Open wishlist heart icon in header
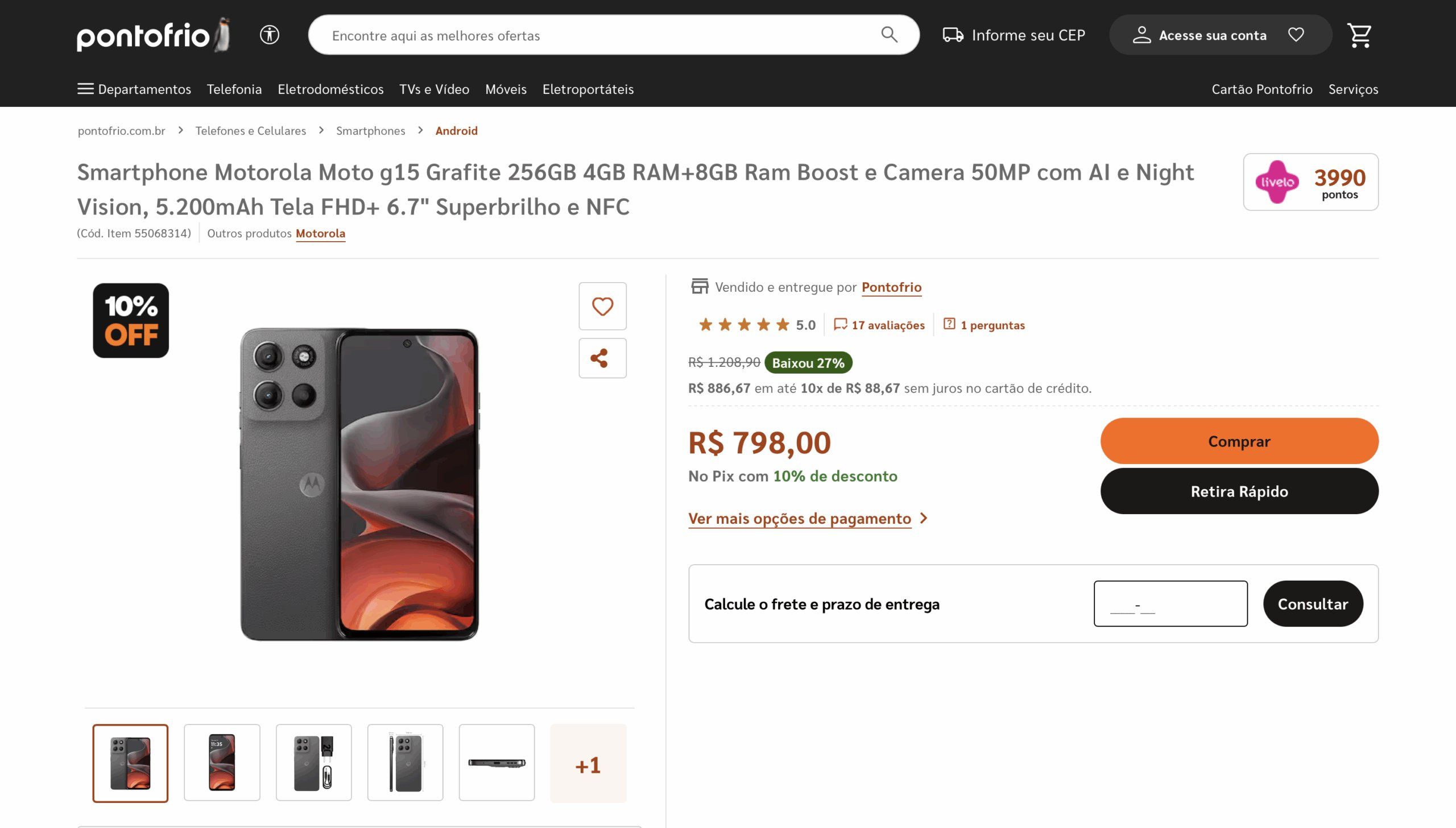This screenshot has width=1456, height=828. [1296, 35]
